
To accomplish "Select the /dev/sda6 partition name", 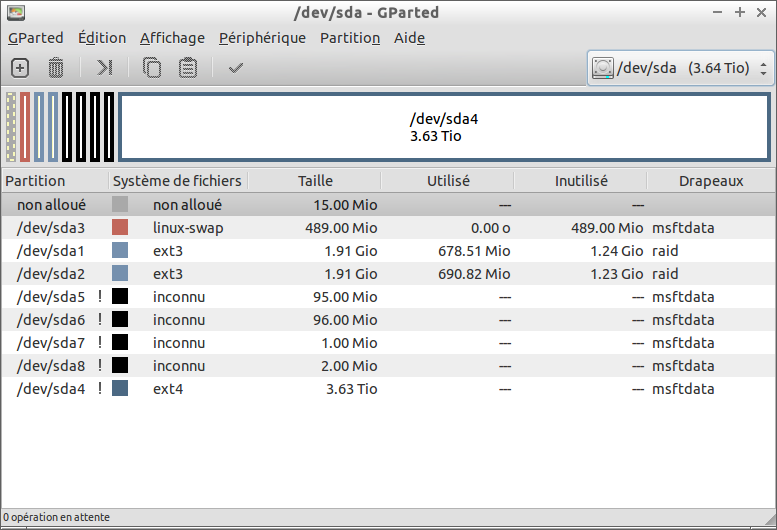I will (51, 320).
